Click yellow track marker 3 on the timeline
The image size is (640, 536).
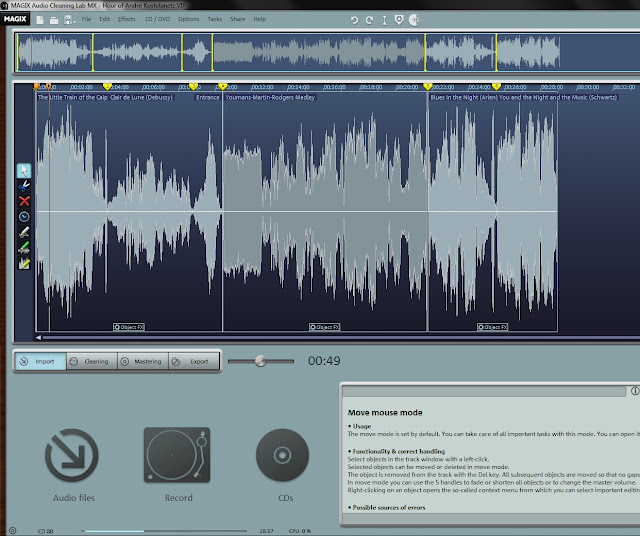pyautogui.click(x=193, y=86)
